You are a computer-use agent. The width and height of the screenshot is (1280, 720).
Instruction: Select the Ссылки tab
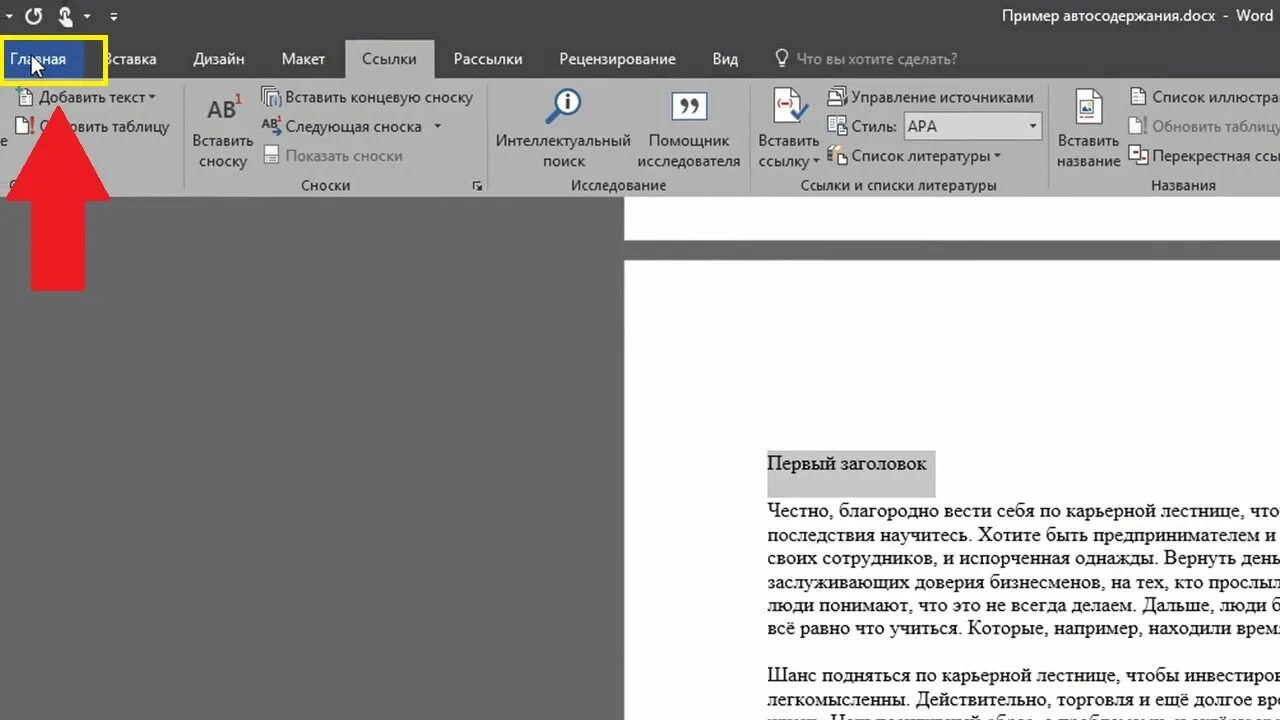pyautogui.click(x=390, y=59)
